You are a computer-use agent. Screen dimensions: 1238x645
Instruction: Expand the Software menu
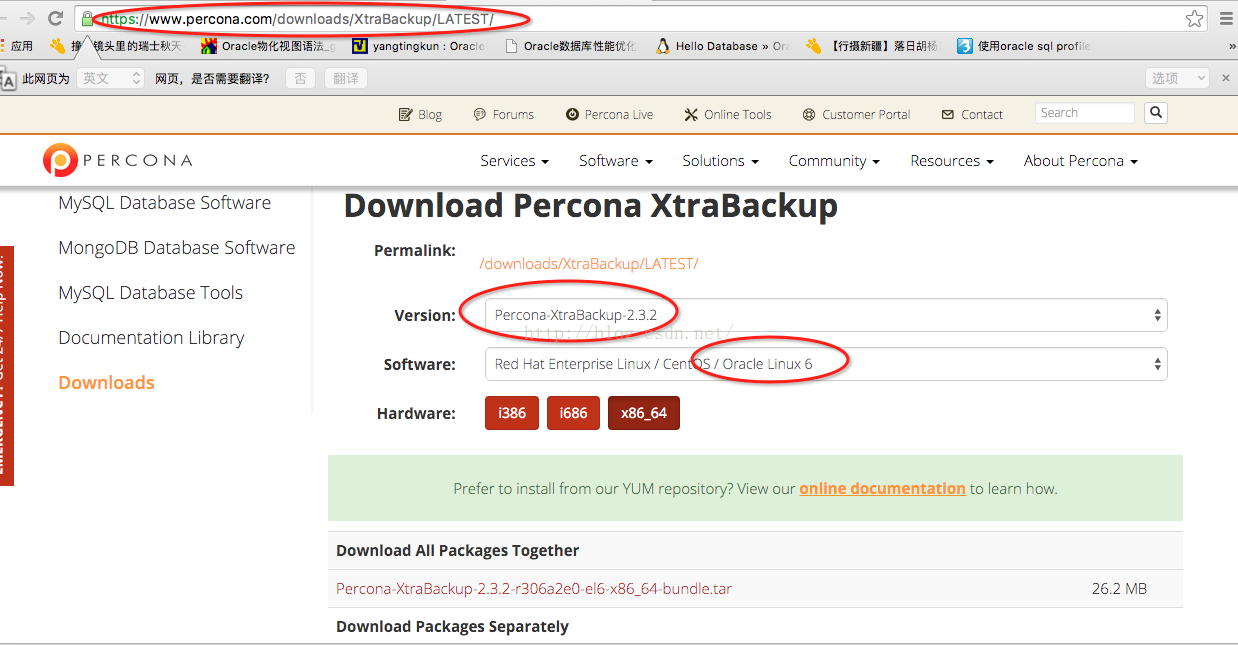615,160
